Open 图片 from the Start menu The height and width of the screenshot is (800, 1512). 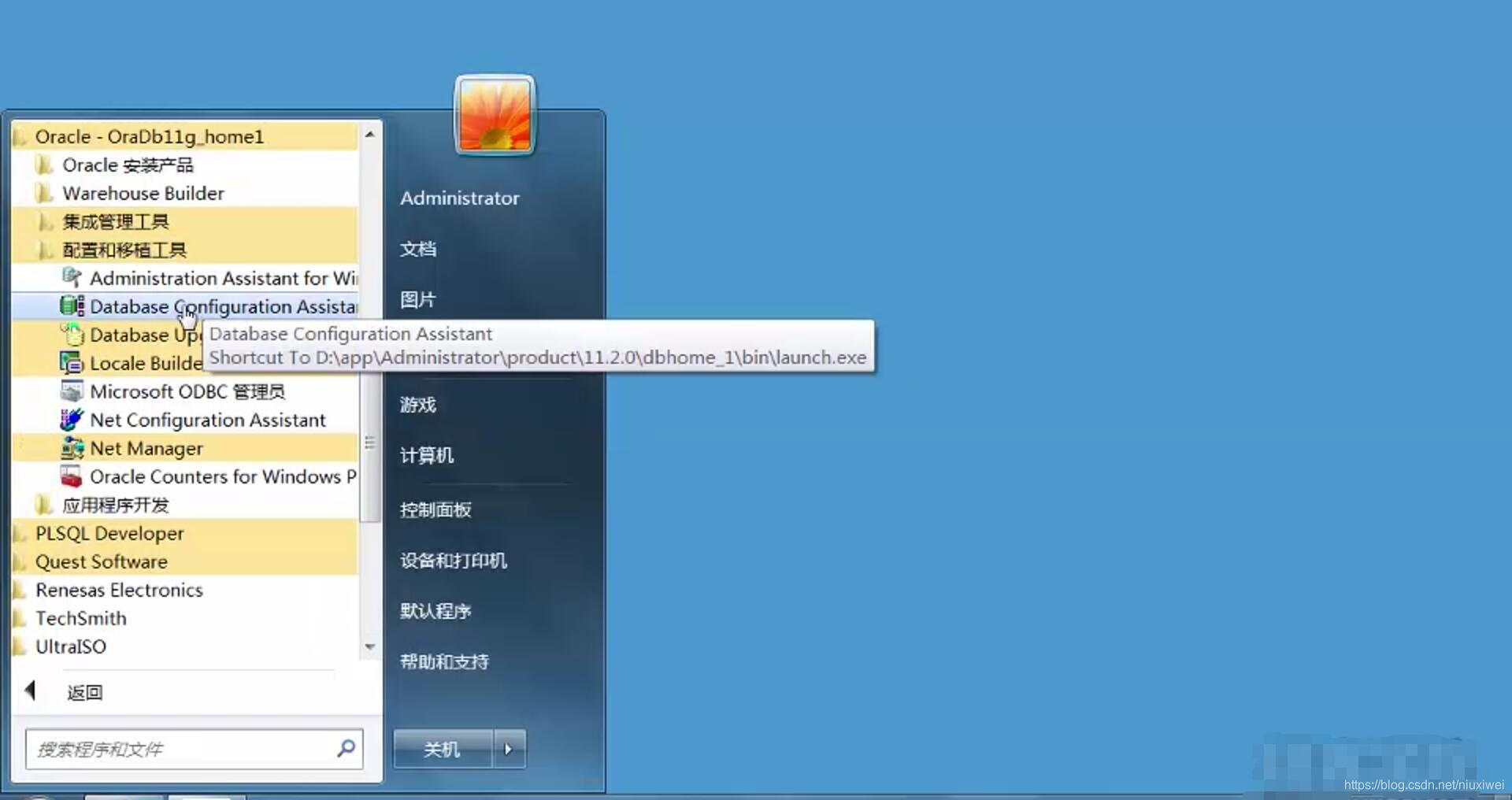click(417, 299)
